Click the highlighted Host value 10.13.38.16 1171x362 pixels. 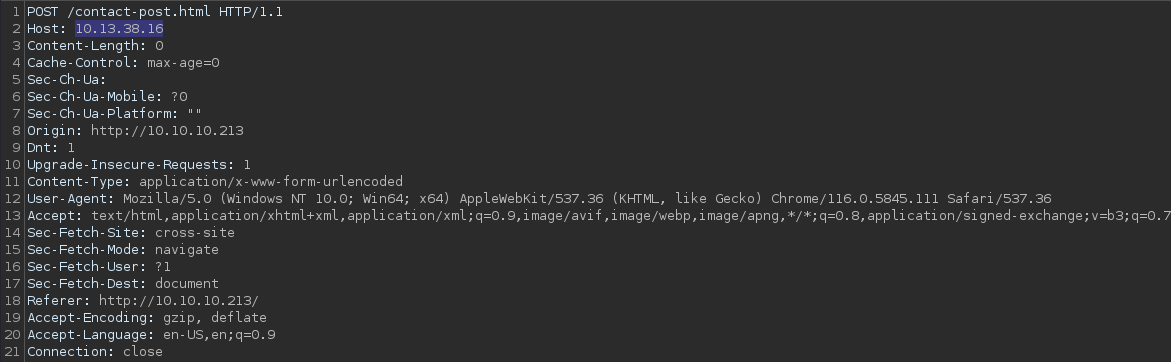pos(119,29)
